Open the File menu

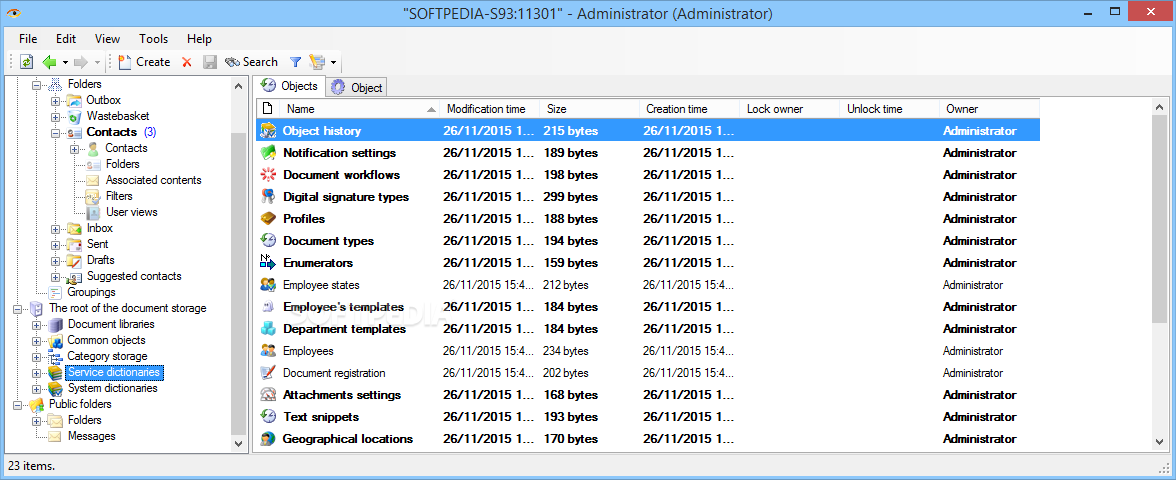(28, 39)
